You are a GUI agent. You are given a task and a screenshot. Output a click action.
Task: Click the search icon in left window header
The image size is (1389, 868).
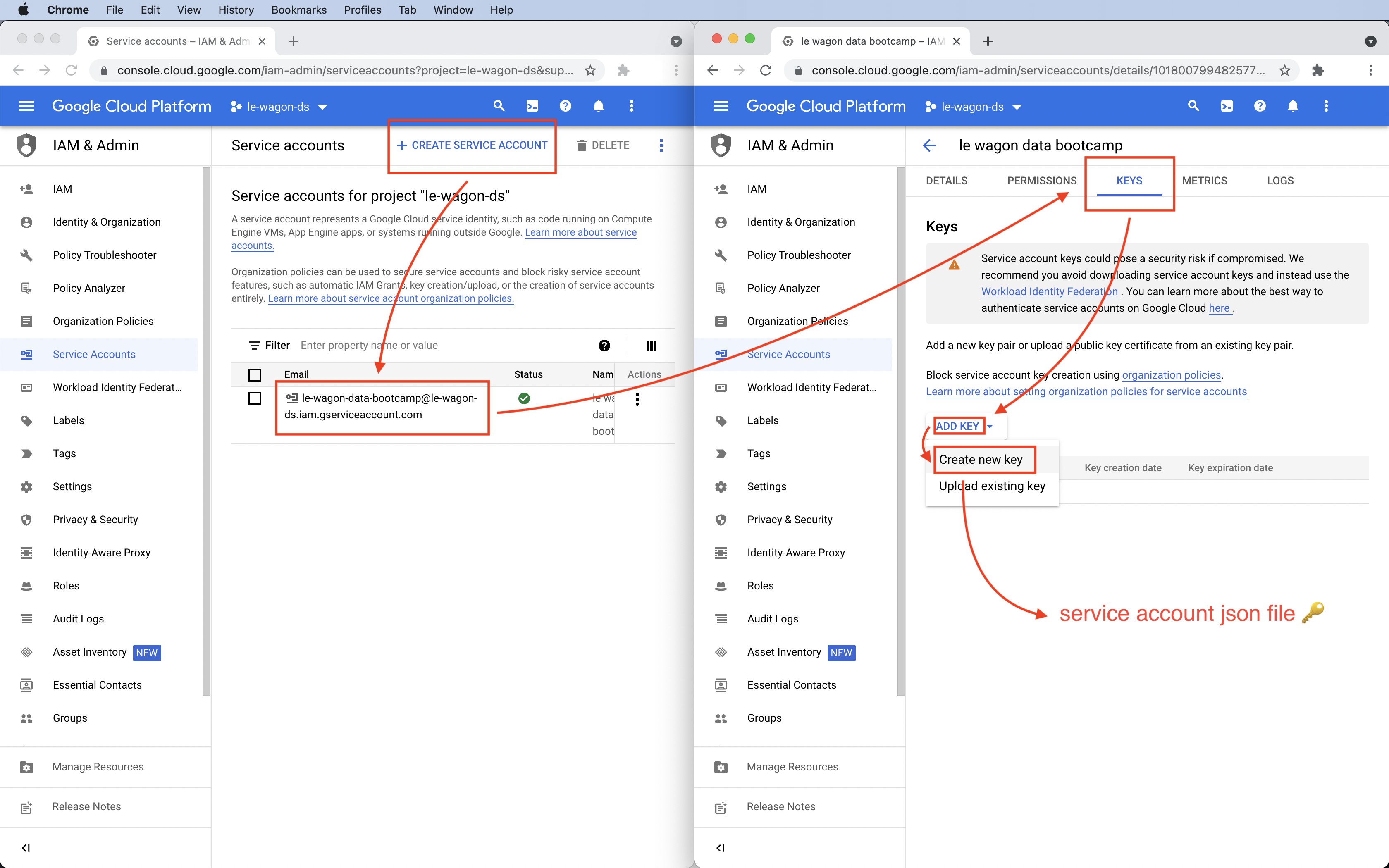(x=499, y=106)
